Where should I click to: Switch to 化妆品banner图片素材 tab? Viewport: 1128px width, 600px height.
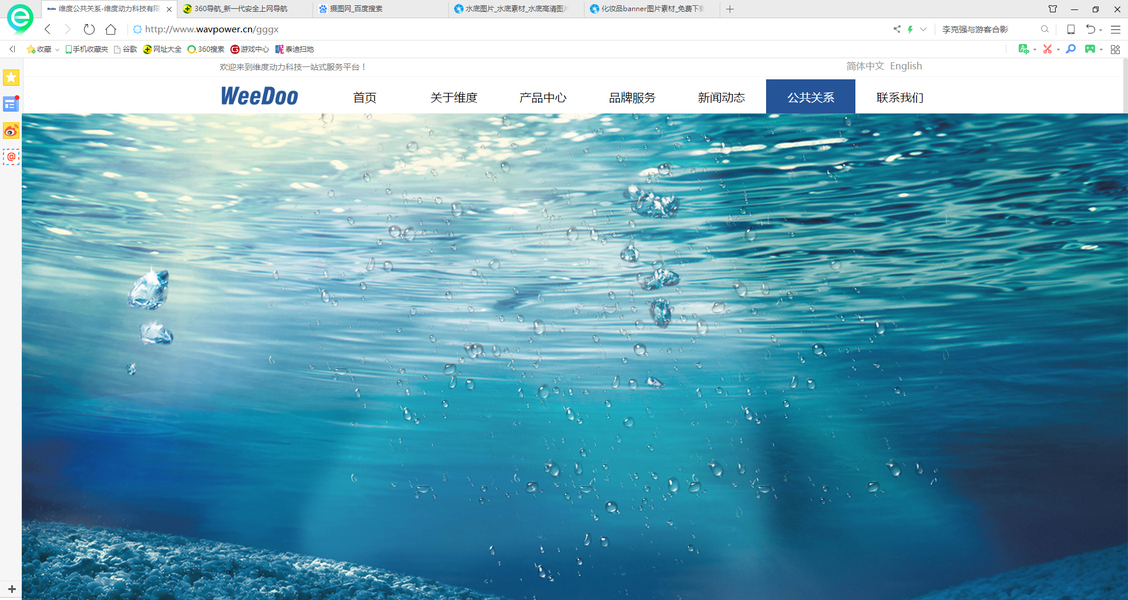[x=651, y=9]
